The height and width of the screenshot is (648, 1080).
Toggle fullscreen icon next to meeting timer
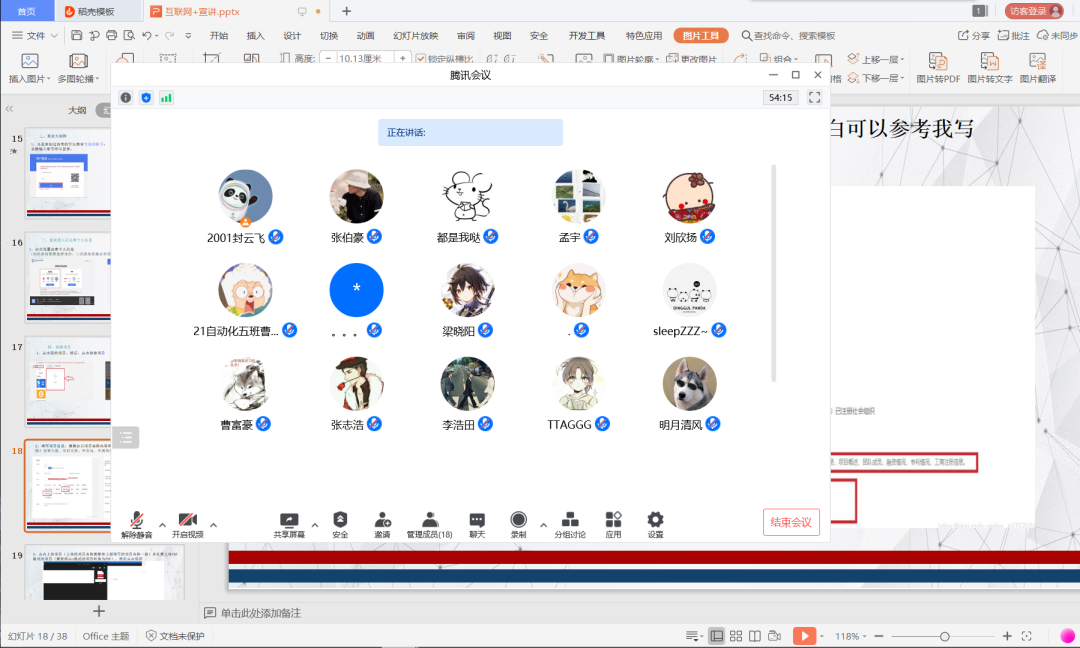pyautogui.click(x=814, y=98)
